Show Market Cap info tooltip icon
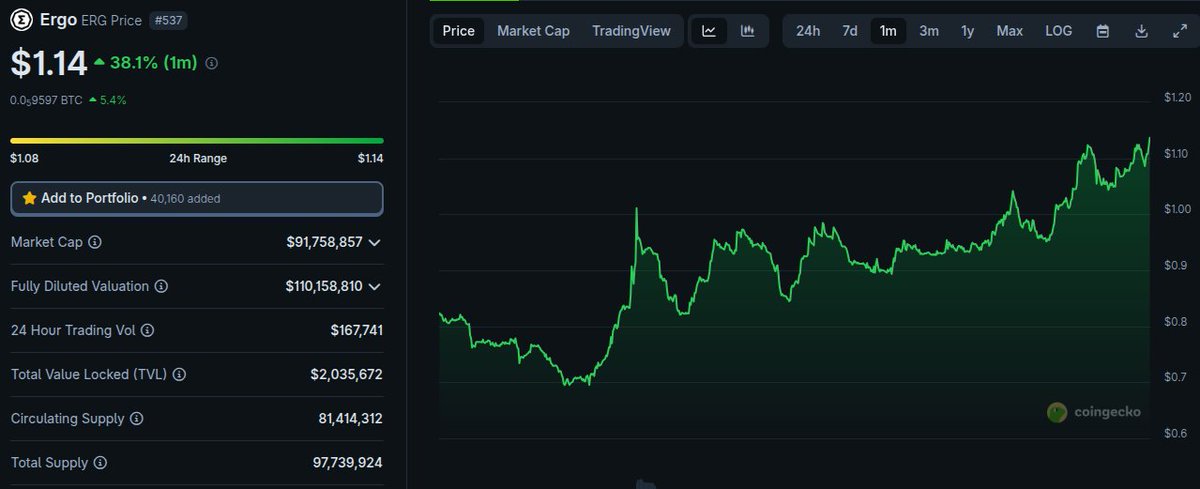 pos(95,242)
